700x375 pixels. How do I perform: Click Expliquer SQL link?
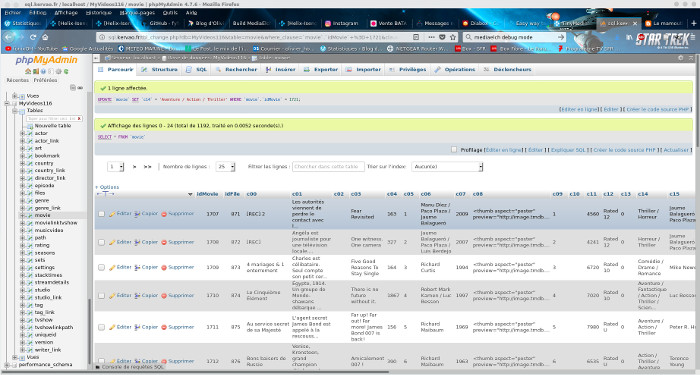568,150
